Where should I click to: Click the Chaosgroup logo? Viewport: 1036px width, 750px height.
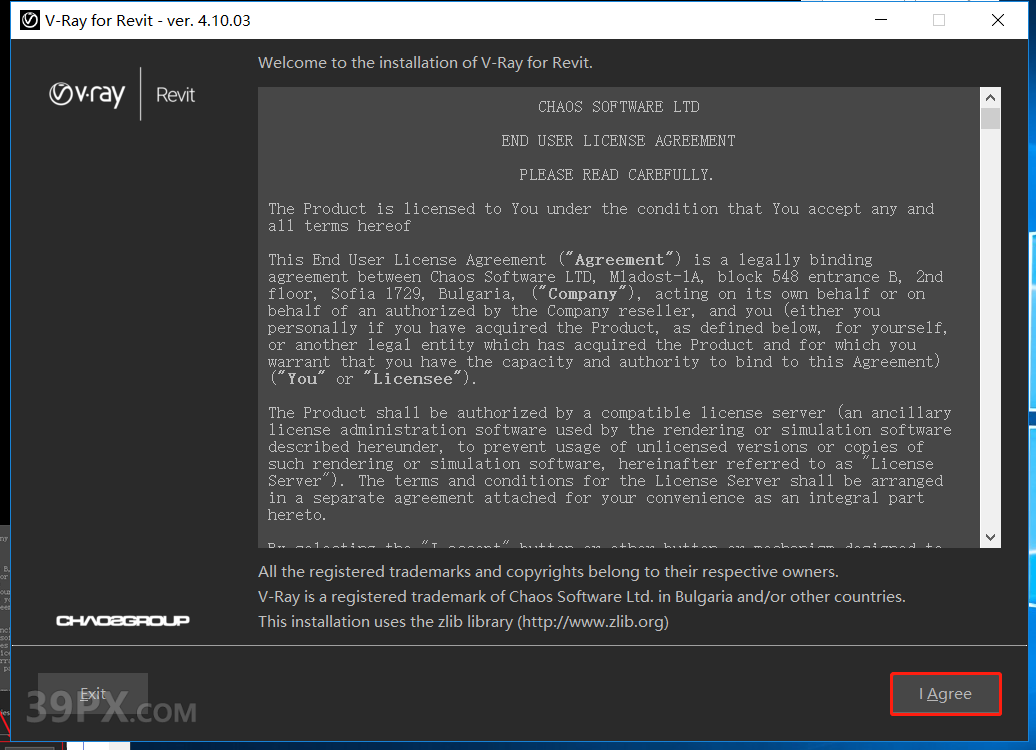pyautogui.click(x=123, y=620)
